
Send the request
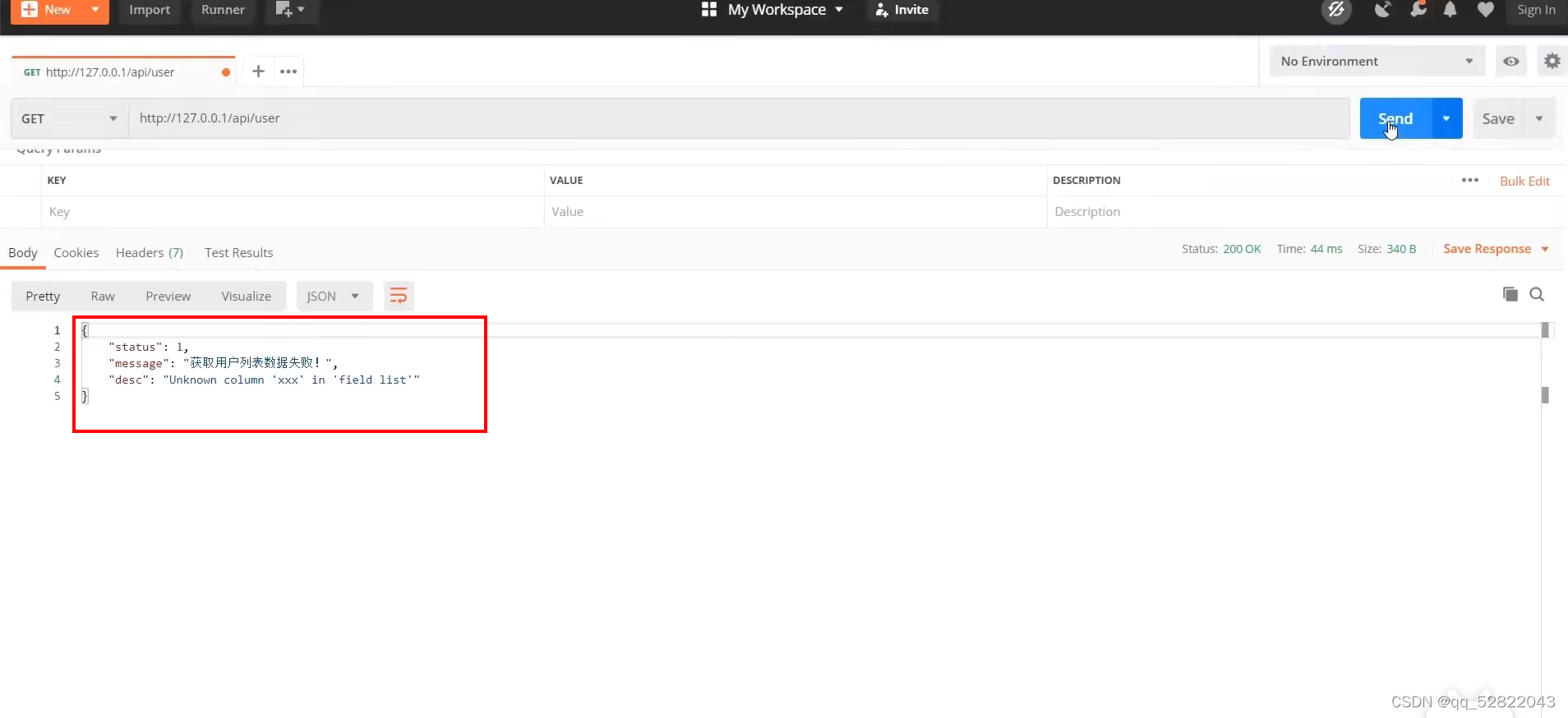coord(1395,118)
